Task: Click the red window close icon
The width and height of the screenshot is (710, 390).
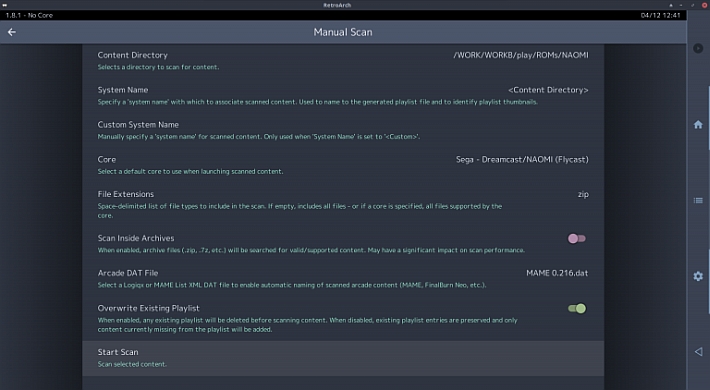Action: coord(705,5)
